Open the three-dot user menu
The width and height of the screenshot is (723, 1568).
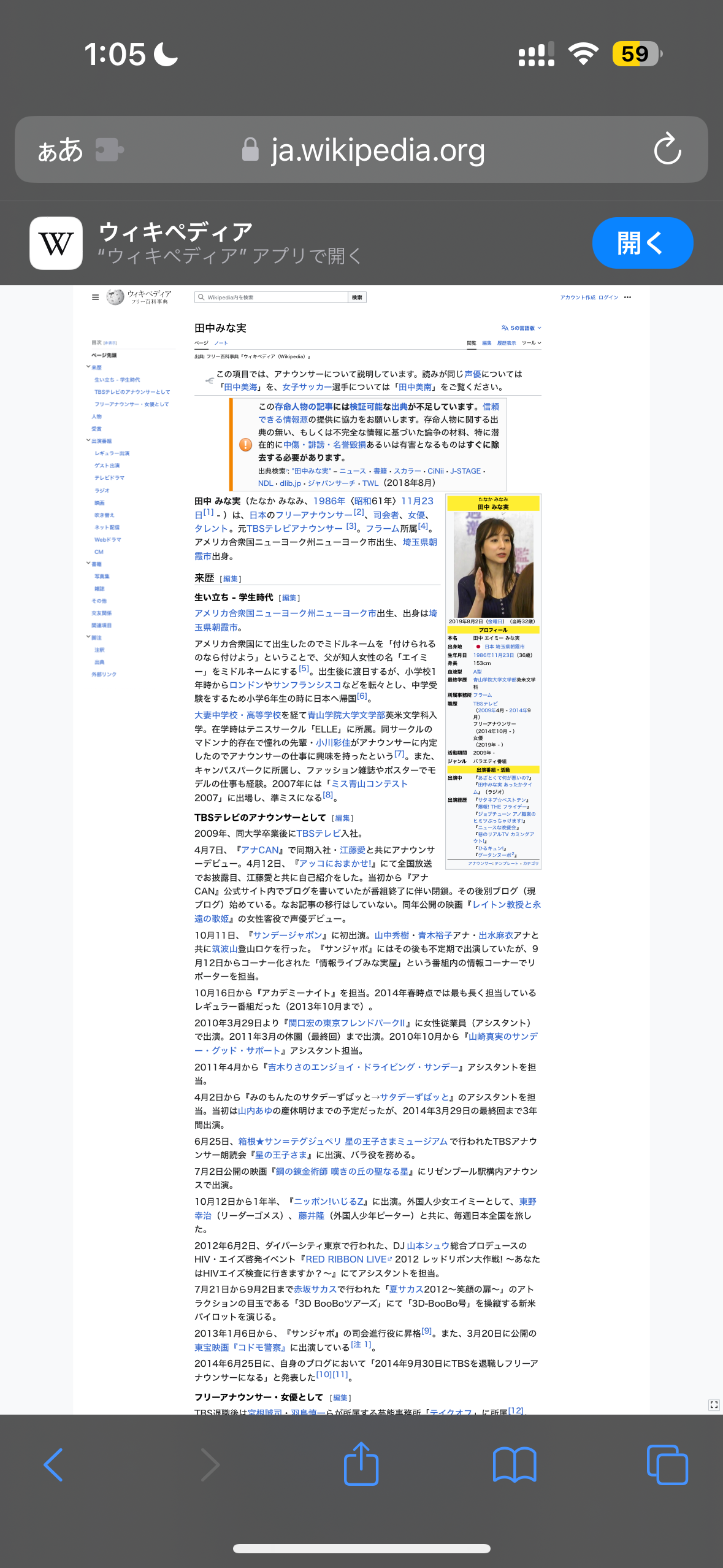coord(627,297)
